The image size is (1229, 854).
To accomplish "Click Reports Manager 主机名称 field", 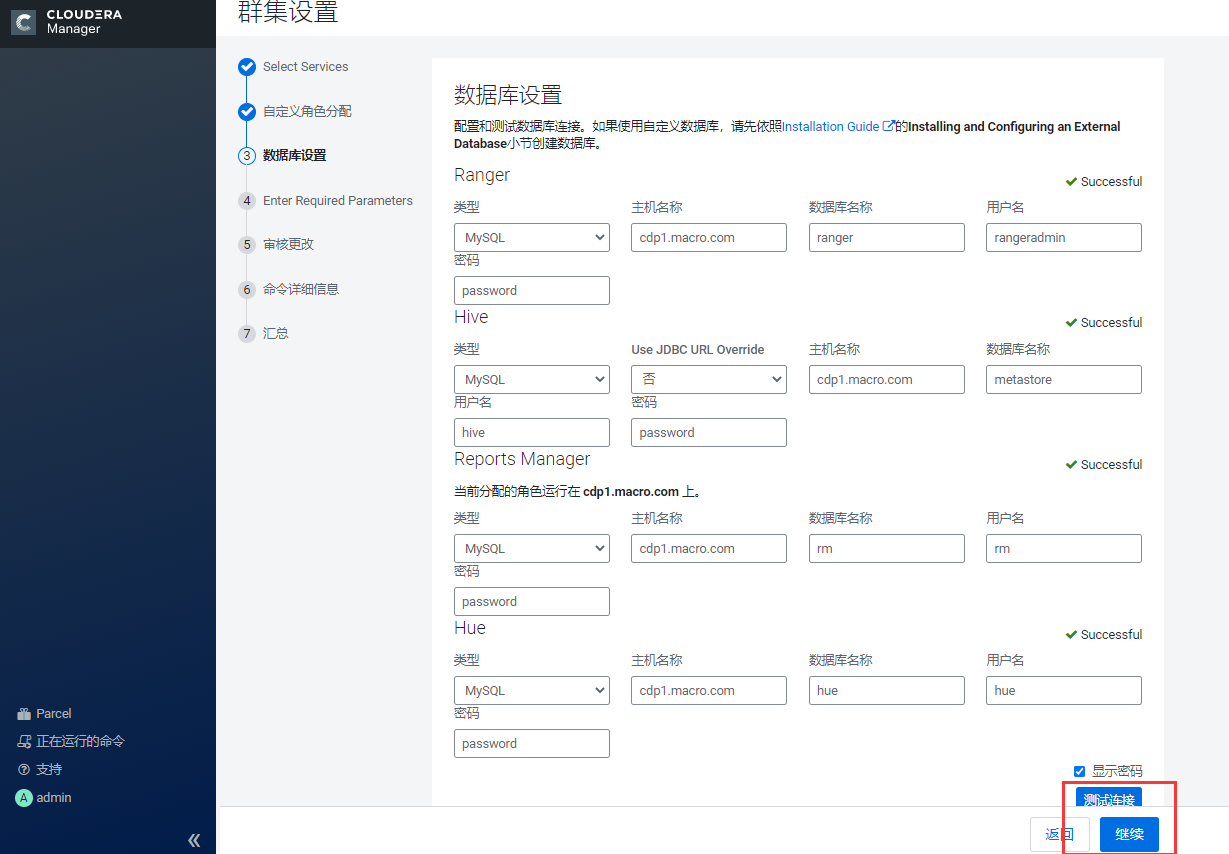I will tap(709, 548).
